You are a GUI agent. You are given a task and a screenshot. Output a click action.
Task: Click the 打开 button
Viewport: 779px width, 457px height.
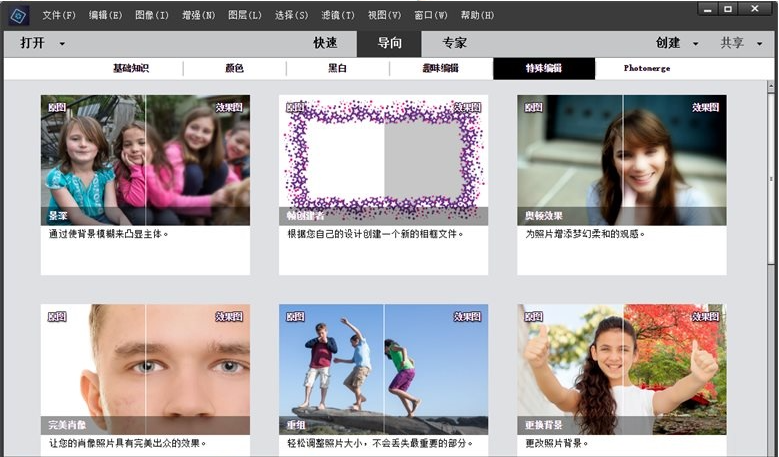click(33, 43)
